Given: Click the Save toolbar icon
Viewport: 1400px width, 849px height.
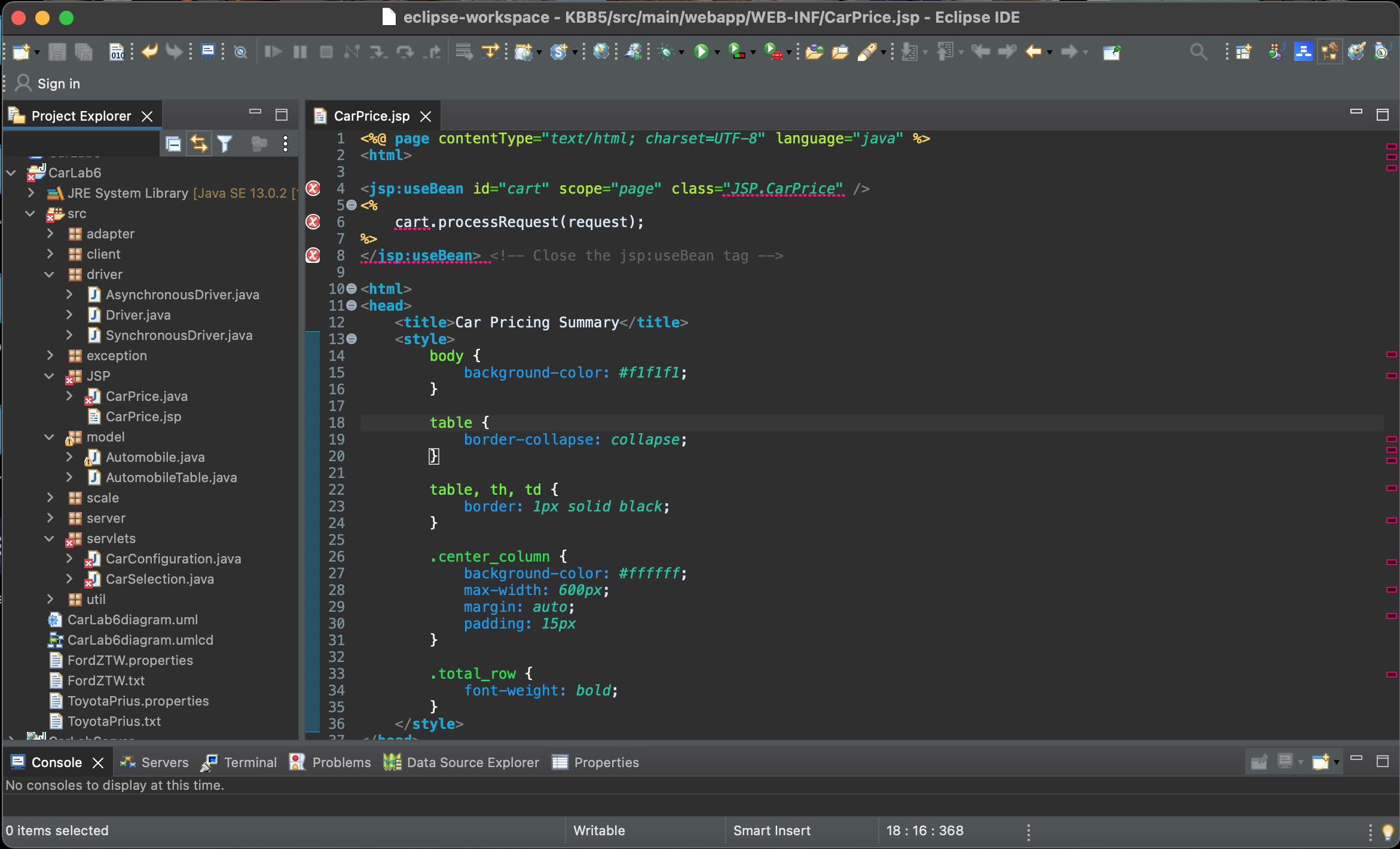Looking at the screenshot, I should tap(57, 52).
